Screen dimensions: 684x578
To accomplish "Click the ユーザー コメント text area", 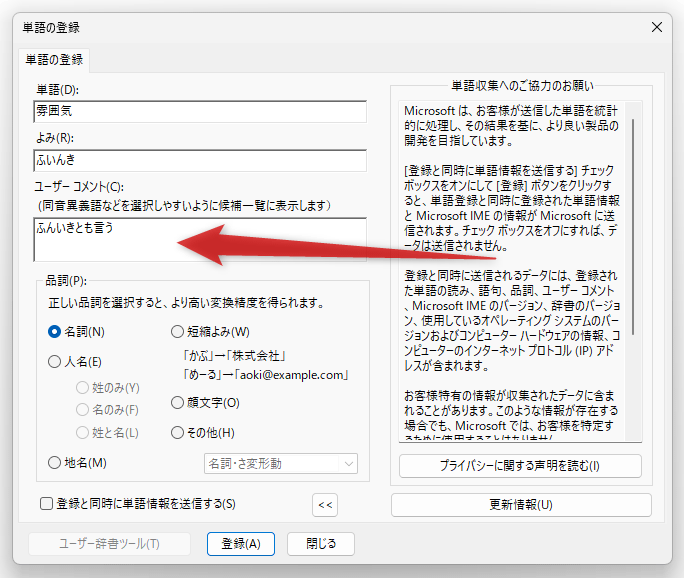I will coord(200,239).
